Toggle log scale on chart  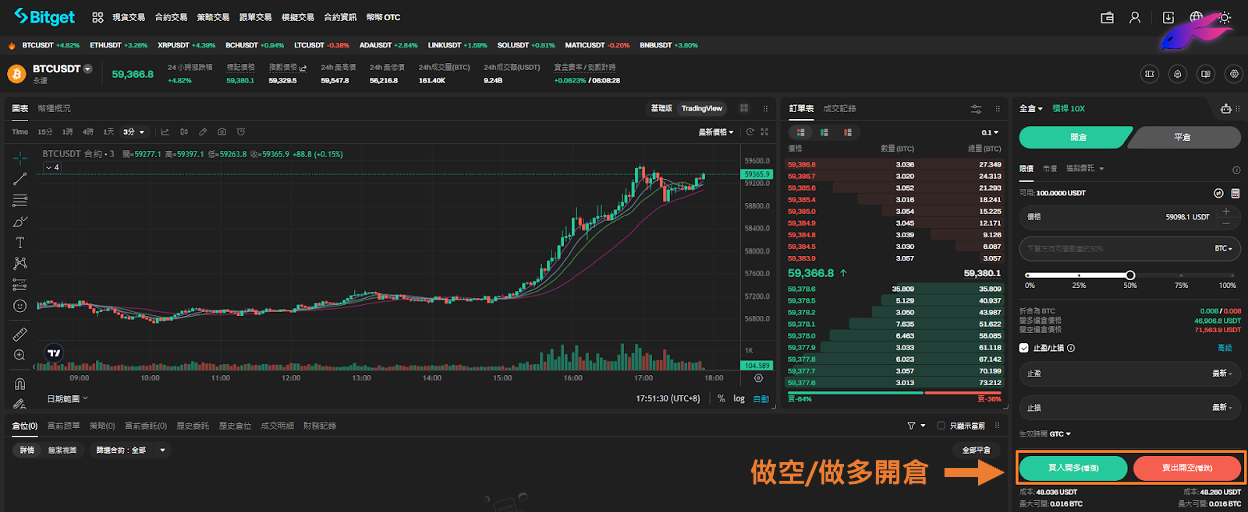pyautogui.click(x=739, y=398)
